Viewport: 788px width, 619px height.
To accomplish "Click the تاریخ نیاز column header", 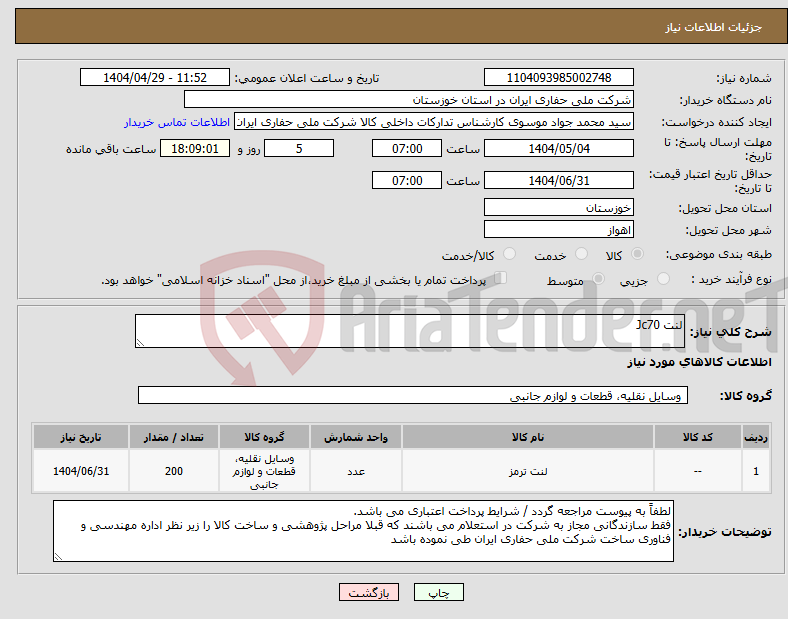I will click(x=81, y=437).
